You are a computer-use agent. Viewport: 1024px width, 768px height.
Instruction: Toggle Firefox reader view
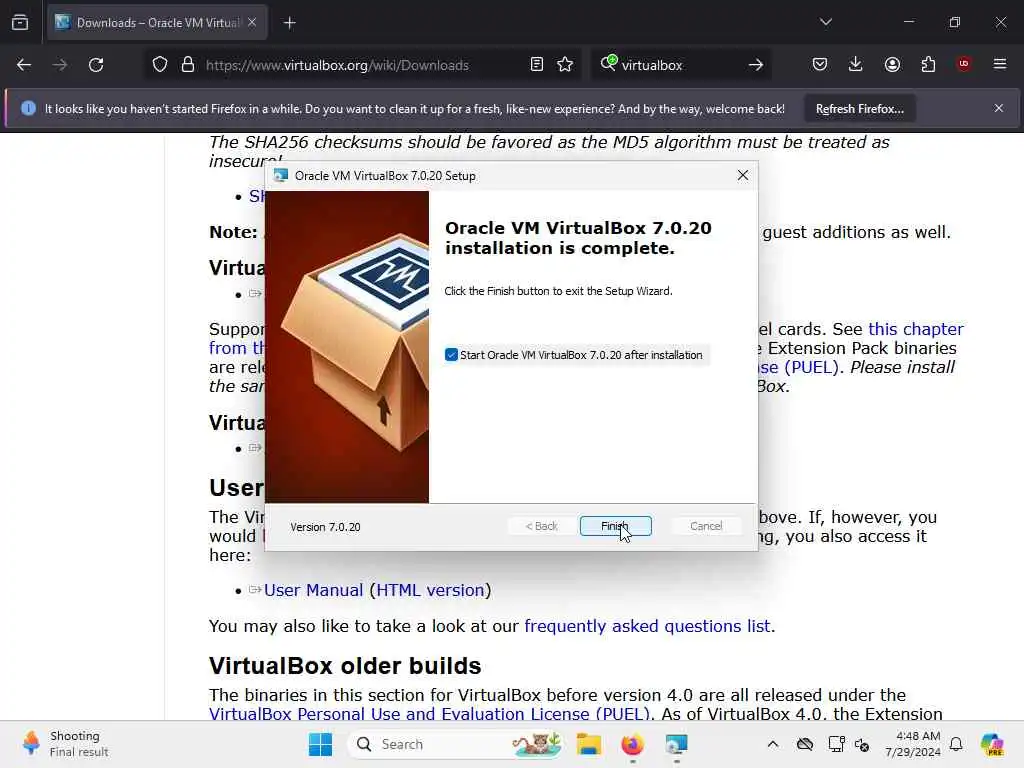pyautogui.click(x=537, y=65)
